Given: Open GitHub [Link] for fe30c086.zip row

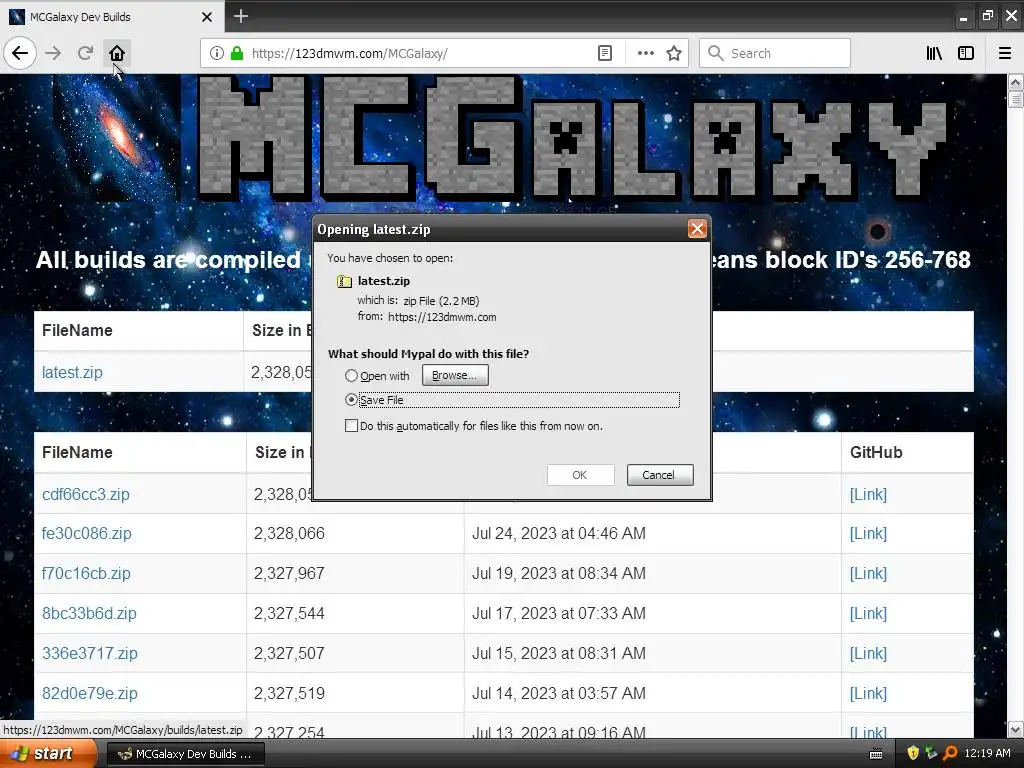Looking at the screenshot, I should (x=868, y=534).
